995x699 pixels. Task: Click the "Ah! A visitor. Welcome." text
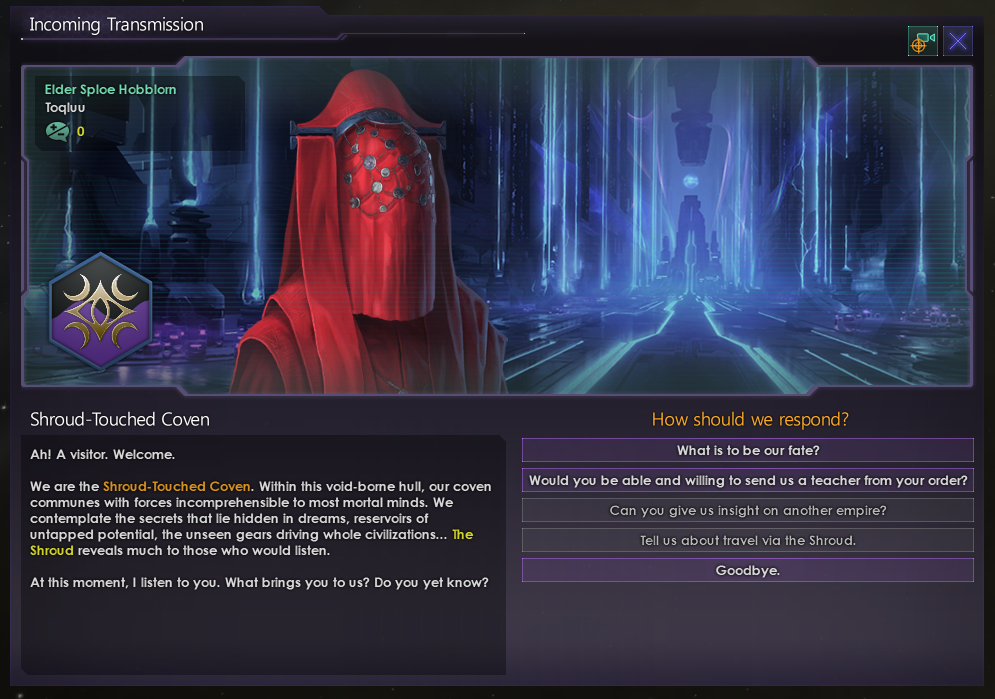(x=103, y=455)
